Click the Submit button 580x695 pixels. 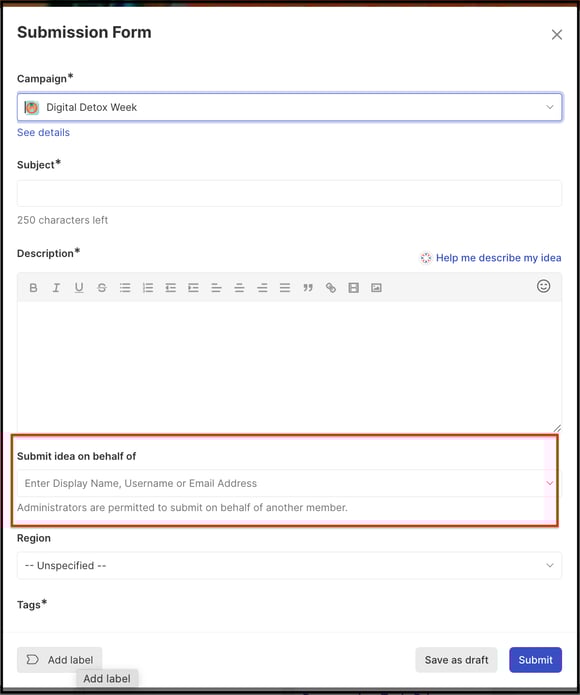(x=535, y=660)
